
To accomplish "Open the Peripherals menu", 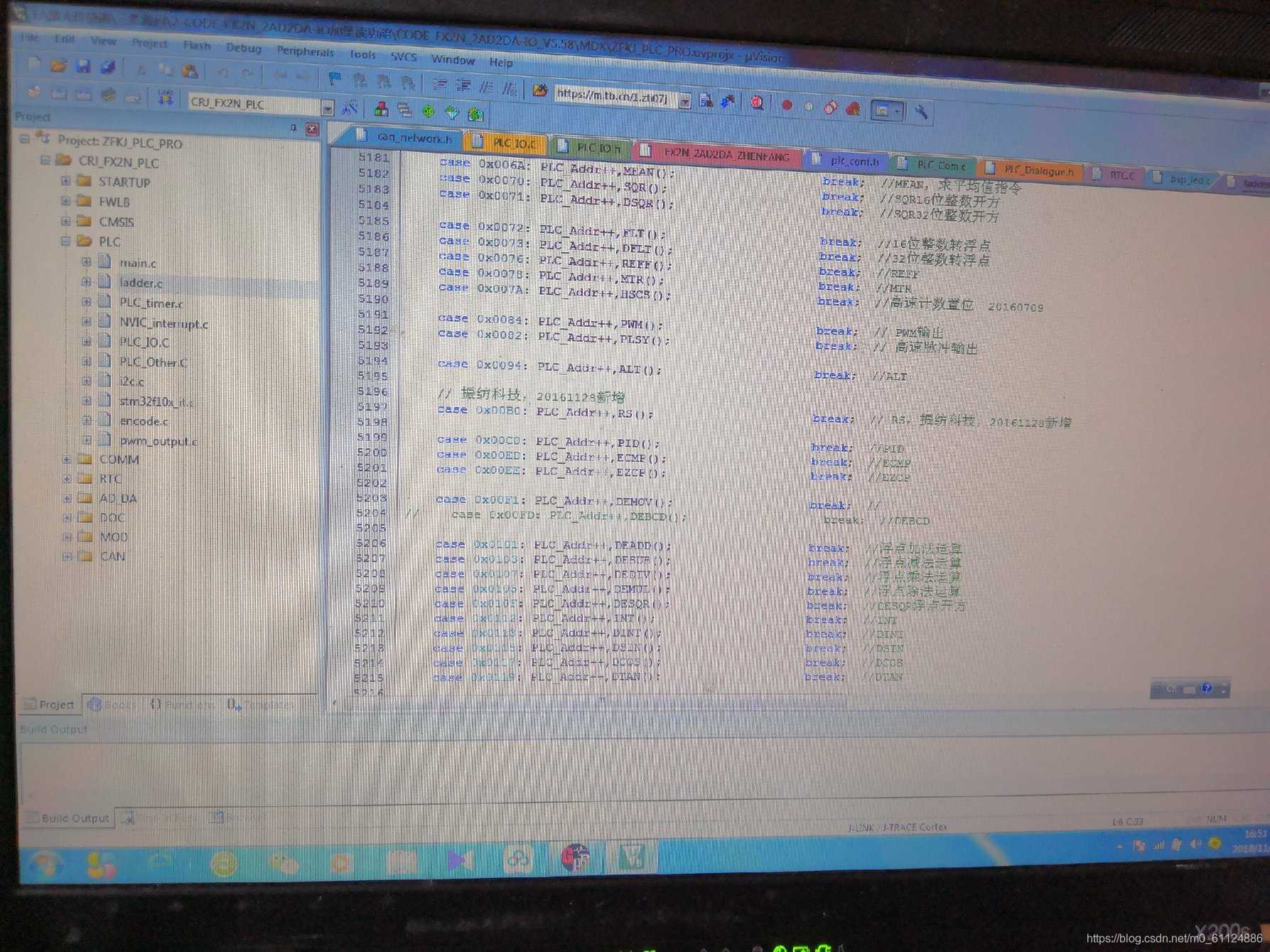I will click(305, 51).
